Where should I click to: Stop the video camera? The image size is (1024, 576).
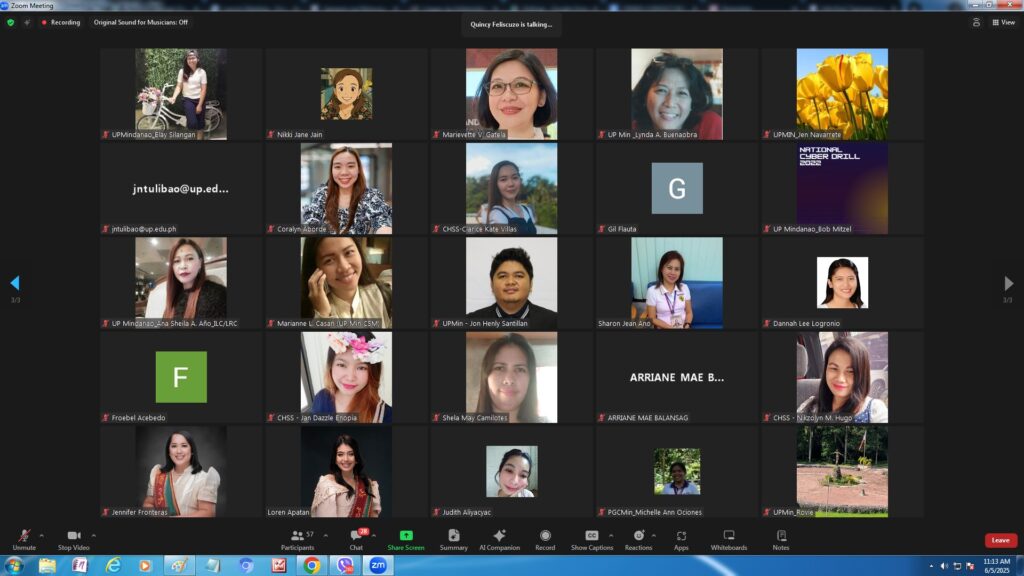click(73, 539)
